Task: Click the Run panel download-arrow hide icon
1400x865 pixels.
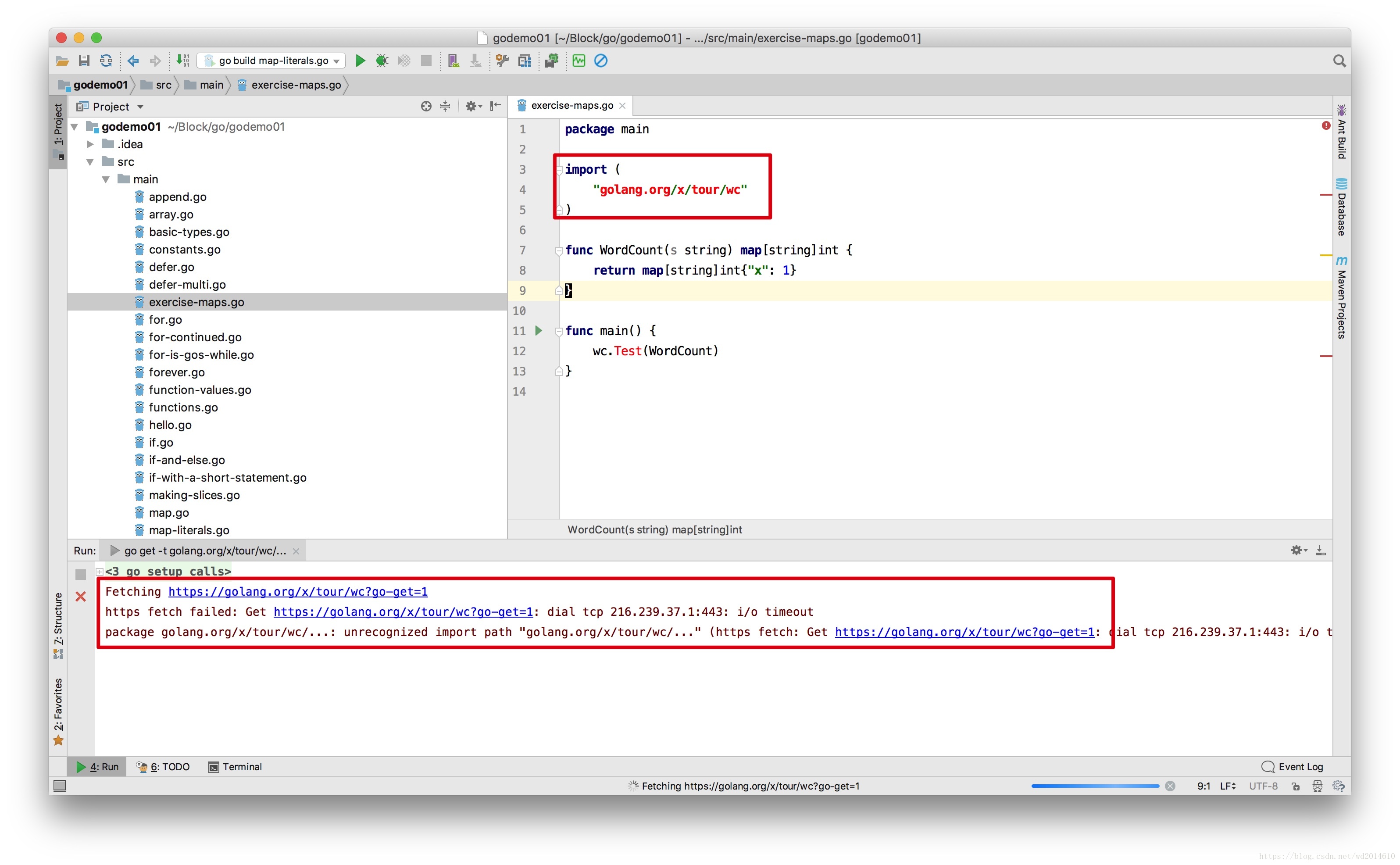Action: tap(1321, 550)
